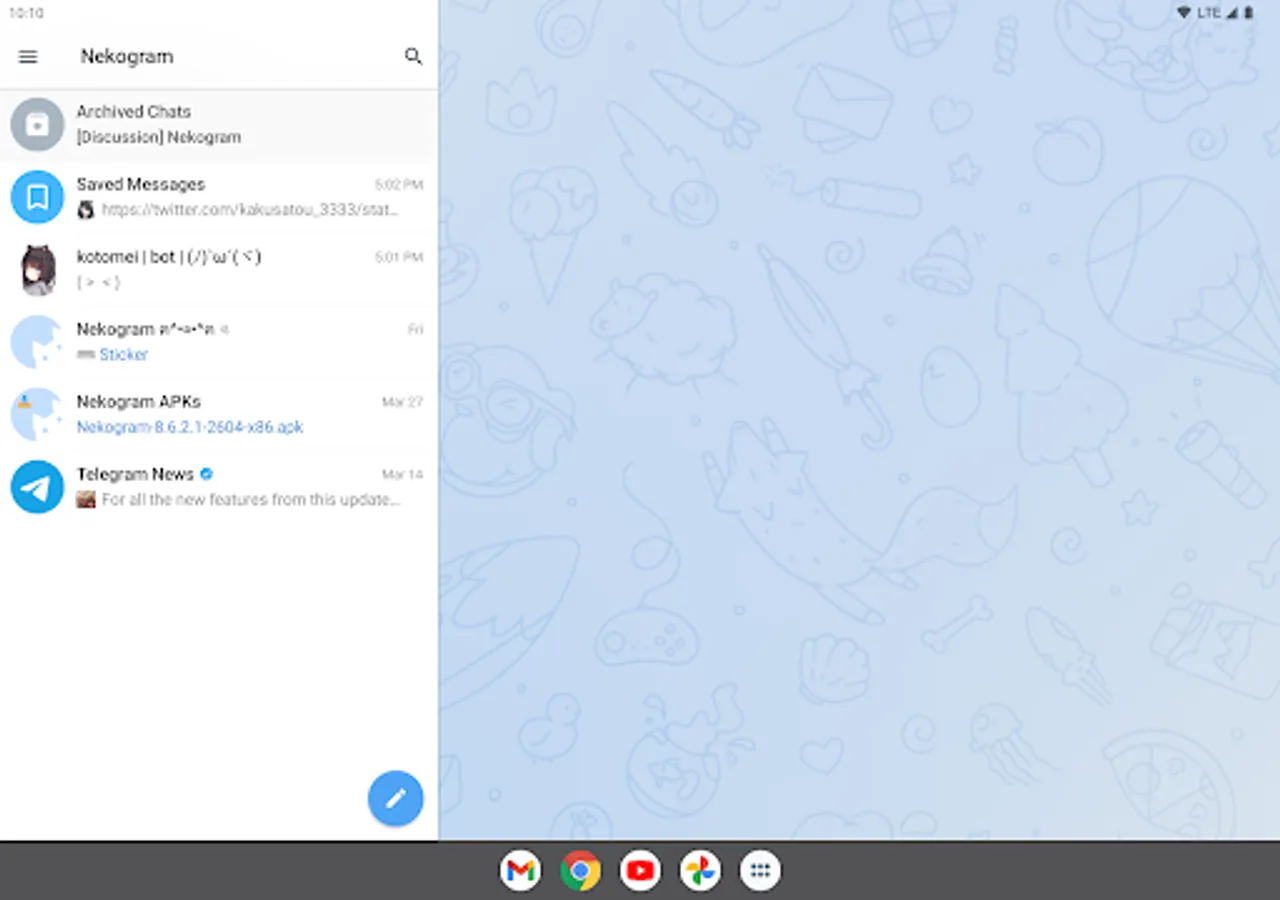Tap the Archived Chats box icon
The width and height of the screenshot is (1280, 900).
coord(38,125)
